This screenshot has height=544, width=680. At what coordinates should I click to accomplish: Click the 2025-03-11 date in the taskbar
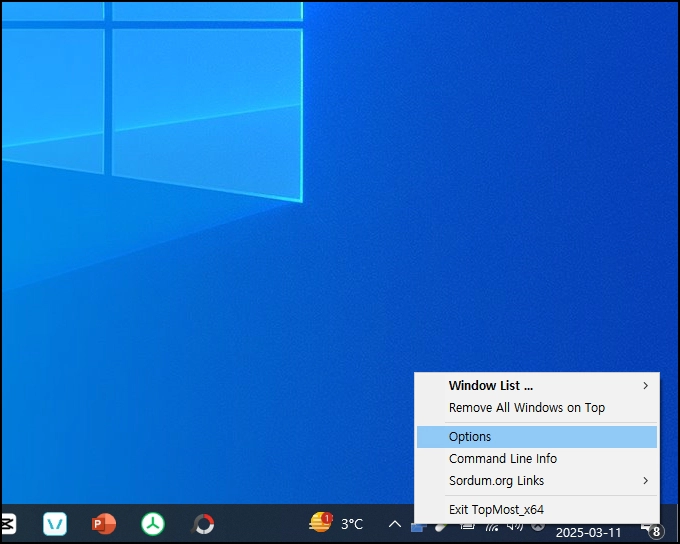click(588, 532)
